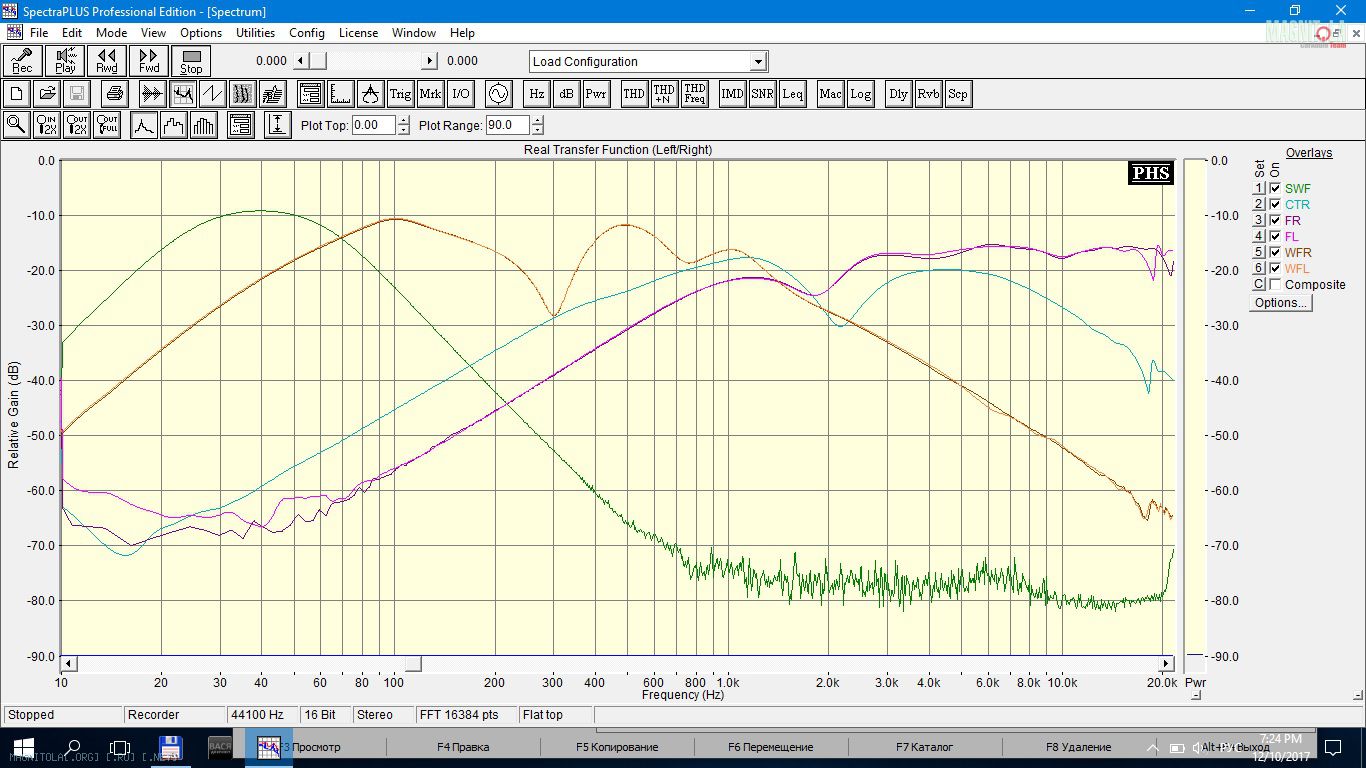The width and height of the screenshot is (1366, 768).
Task: Click the Open file folder icon
Action: pyautogui.click(x=46, y=94)
